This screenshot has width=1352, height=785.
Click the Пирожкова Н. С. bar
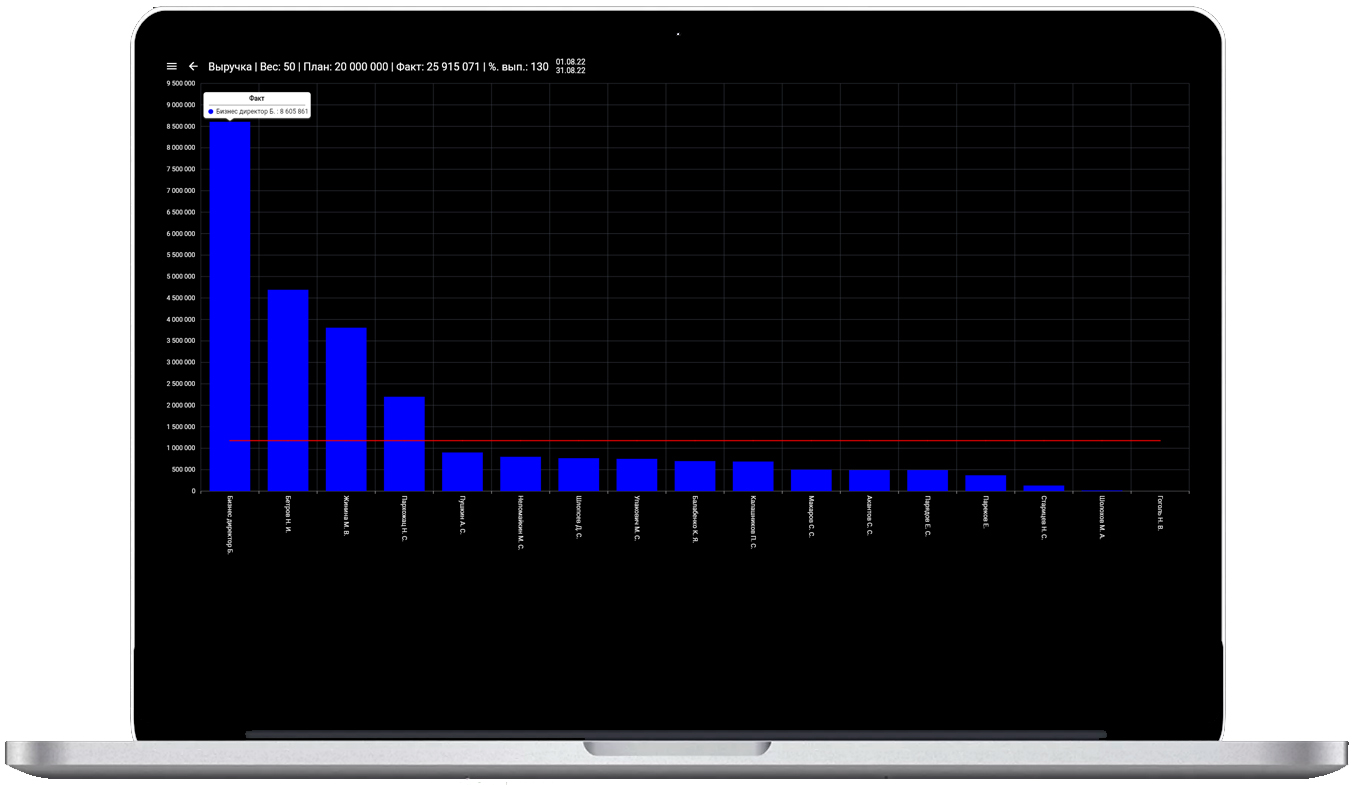404,445
